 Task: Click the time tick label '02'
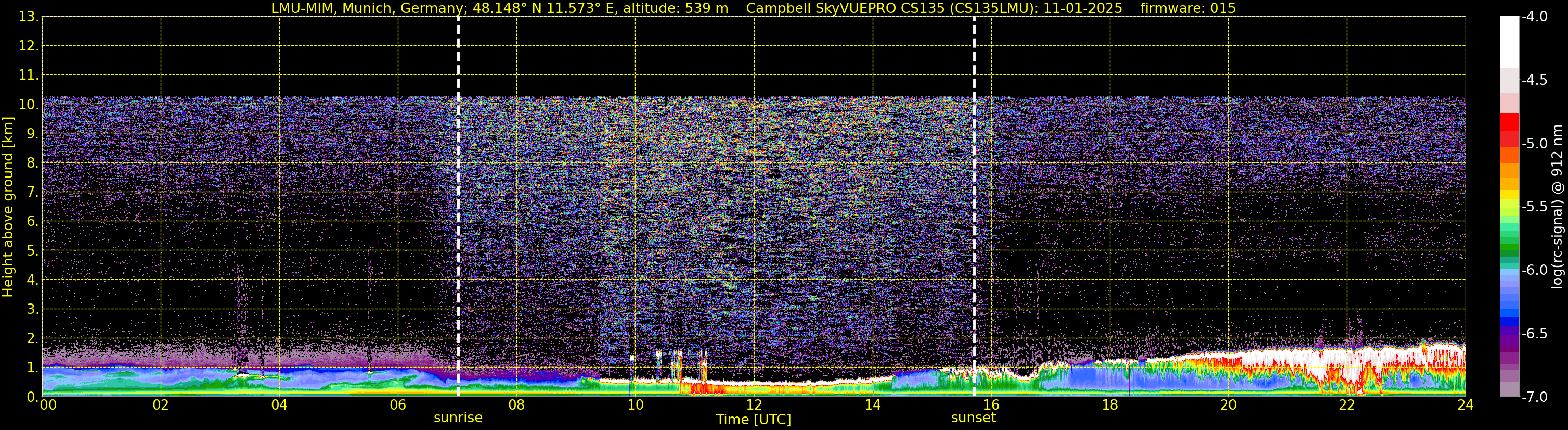(x=161, y=405)
